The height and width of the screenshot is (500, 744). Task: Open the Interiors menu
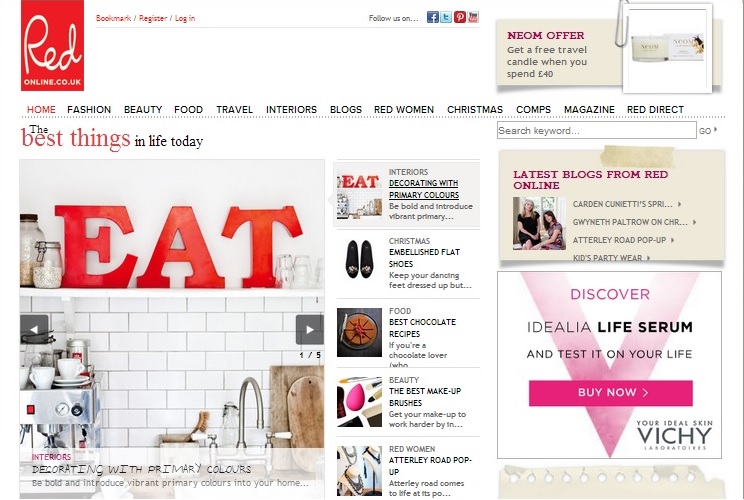coord(291,110)
